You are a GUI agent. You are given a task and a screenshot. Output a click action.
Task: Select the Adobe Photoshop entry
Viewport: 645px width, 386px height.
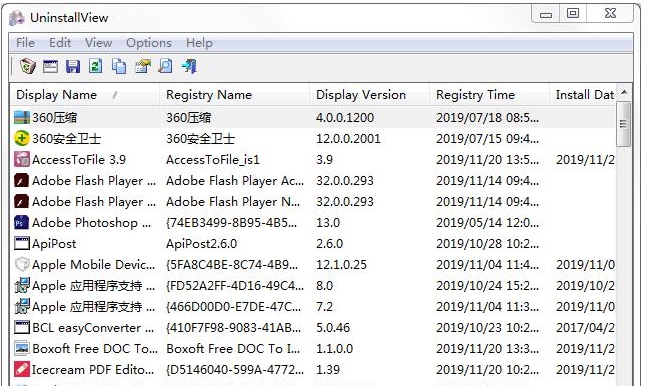point(92,223)
